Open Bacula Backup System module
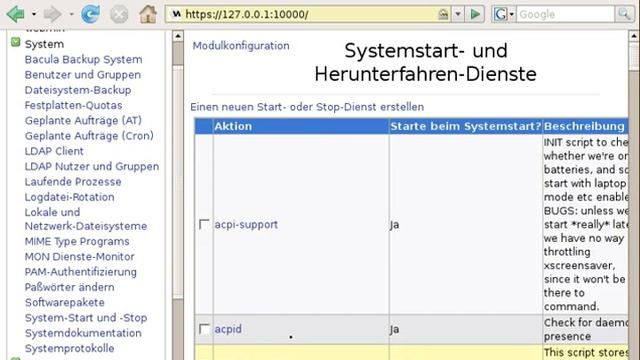640x360 pixels. [x=84, y=60]
